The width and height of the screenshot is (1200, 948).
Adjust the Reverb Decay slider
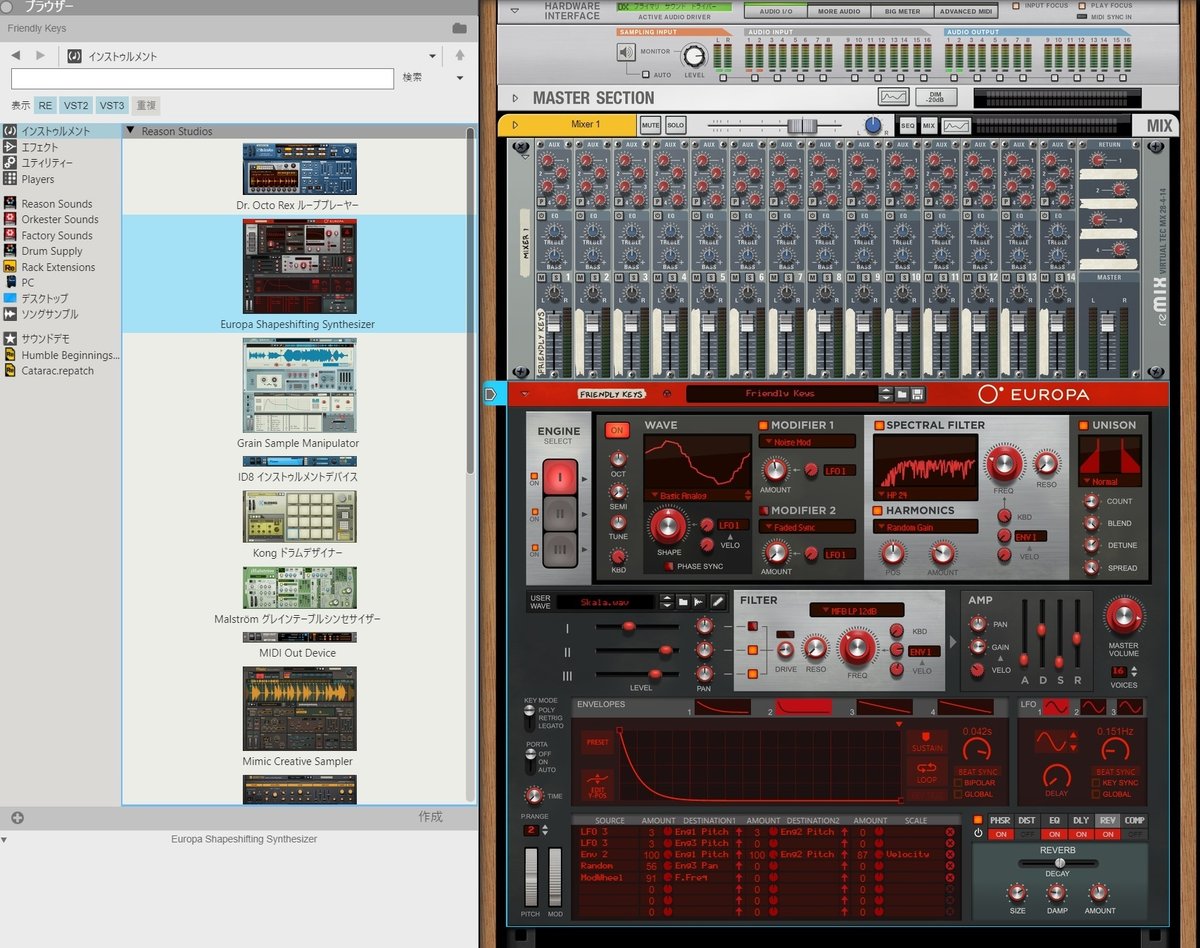[x=1059, y=863]
